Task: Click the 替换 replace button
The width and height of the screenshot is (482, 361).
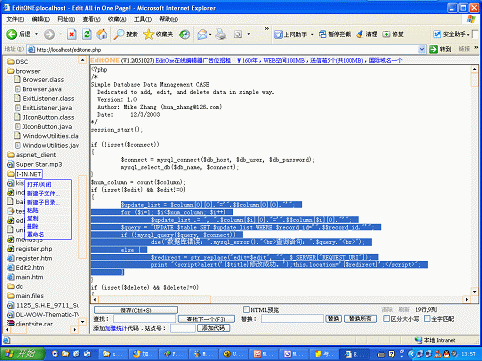Action: (x=334, y=319)
